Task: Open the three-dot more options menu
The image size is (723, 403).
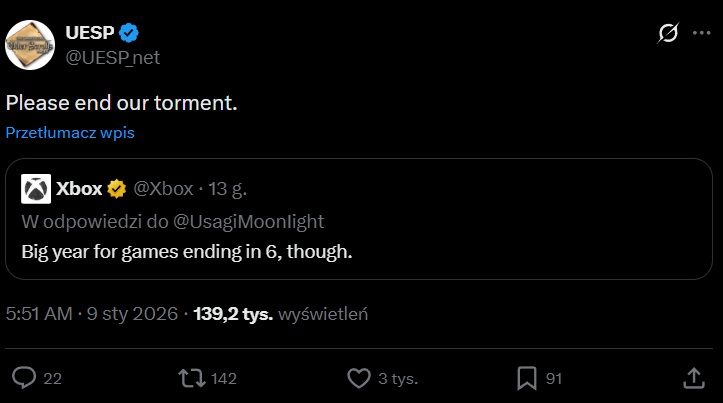Action: [x=699, y=34]
